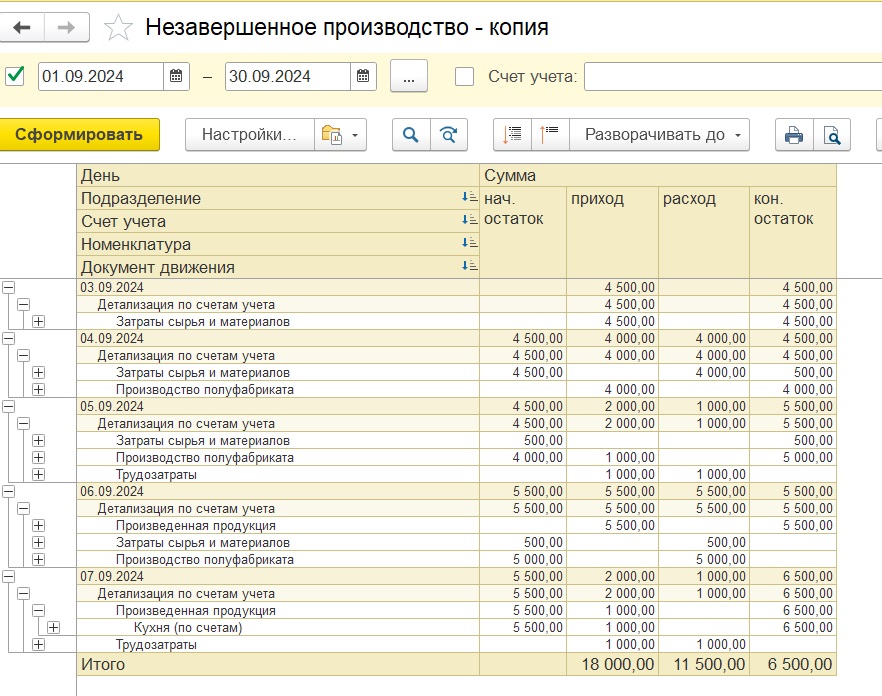Collapse the 04.09.2024 group
The width and height of the screenshot is (882, 696).
pyautogui.click(x=8, y=338)
